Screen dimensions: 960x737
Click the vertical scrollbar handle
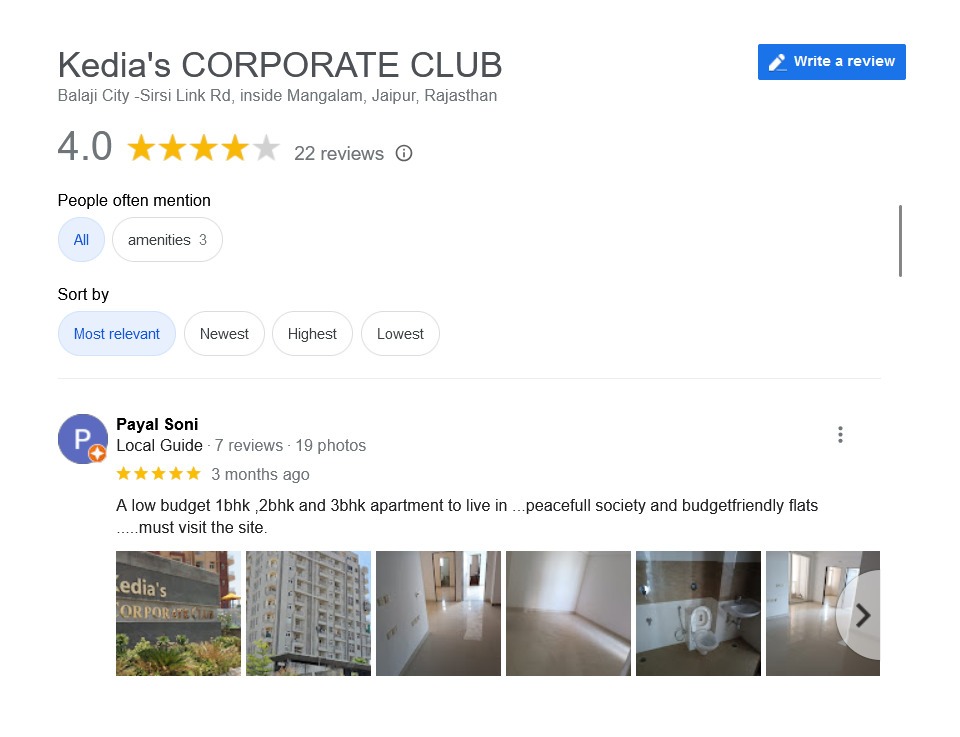pyautogui.click(x=900, y=241)
